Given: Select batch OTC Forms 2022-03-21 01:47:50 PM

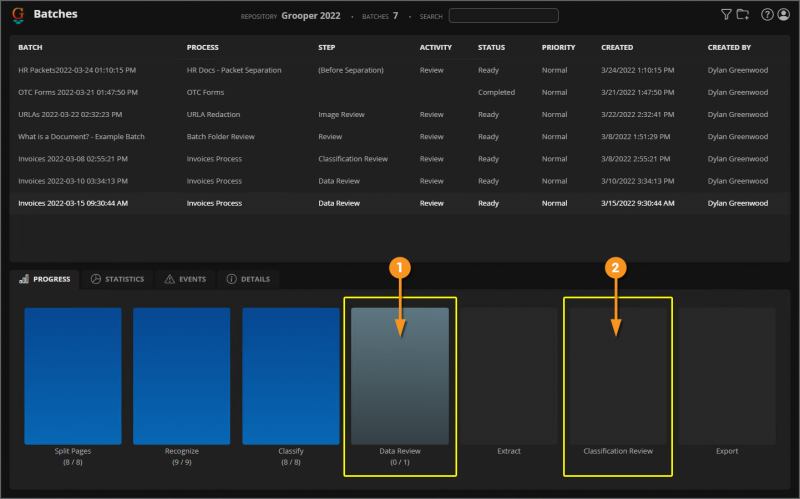Looking at the screenshot, I should (x=78, y=92).
